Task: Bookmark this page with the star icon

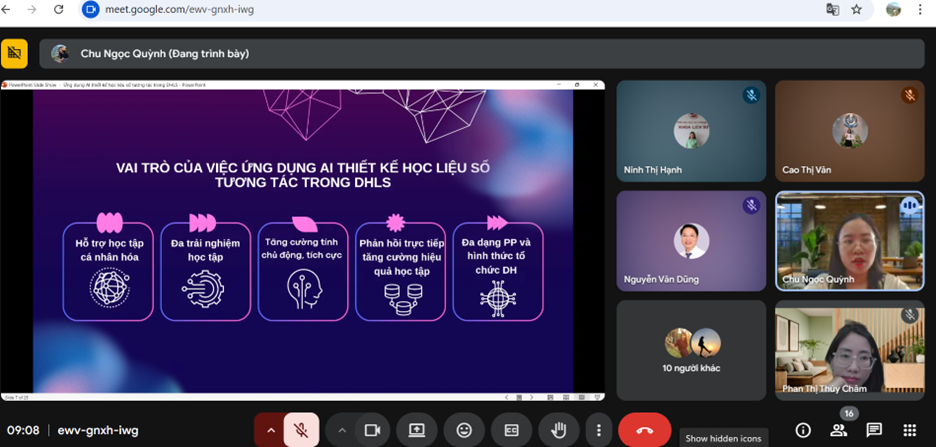Action: 857,9
